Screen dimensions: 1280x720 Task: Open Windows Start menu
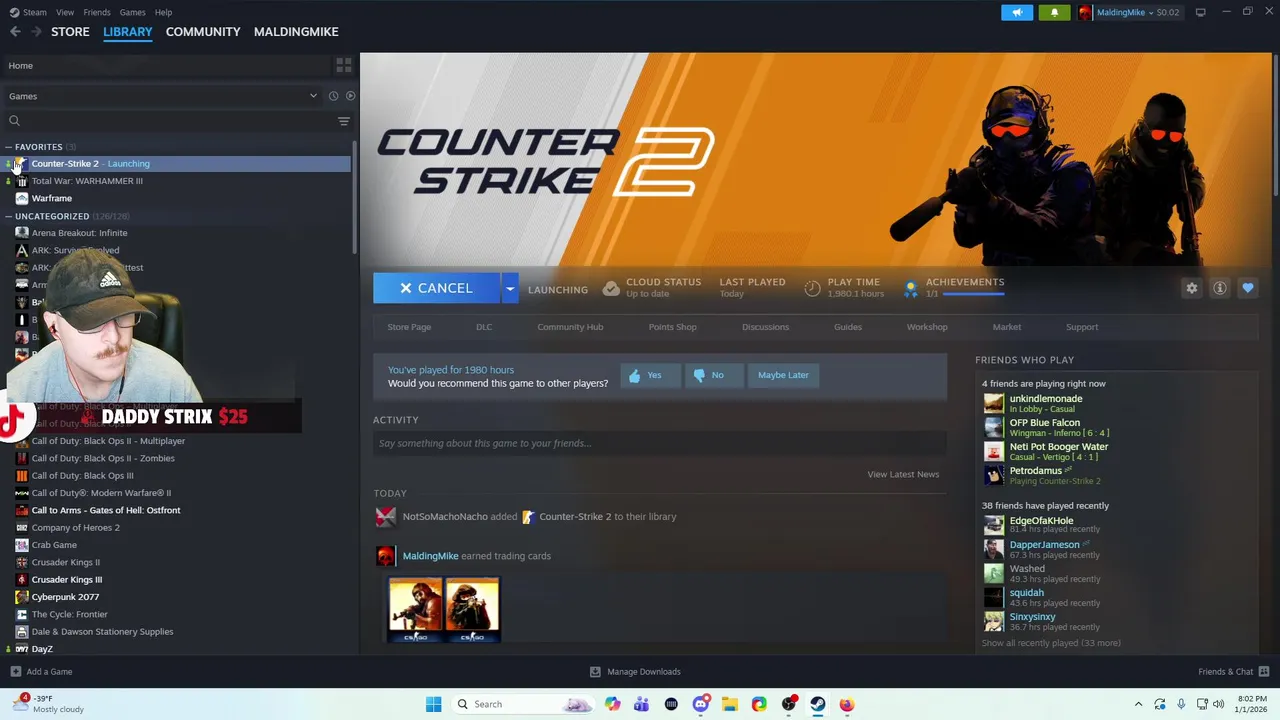(433, 704)
